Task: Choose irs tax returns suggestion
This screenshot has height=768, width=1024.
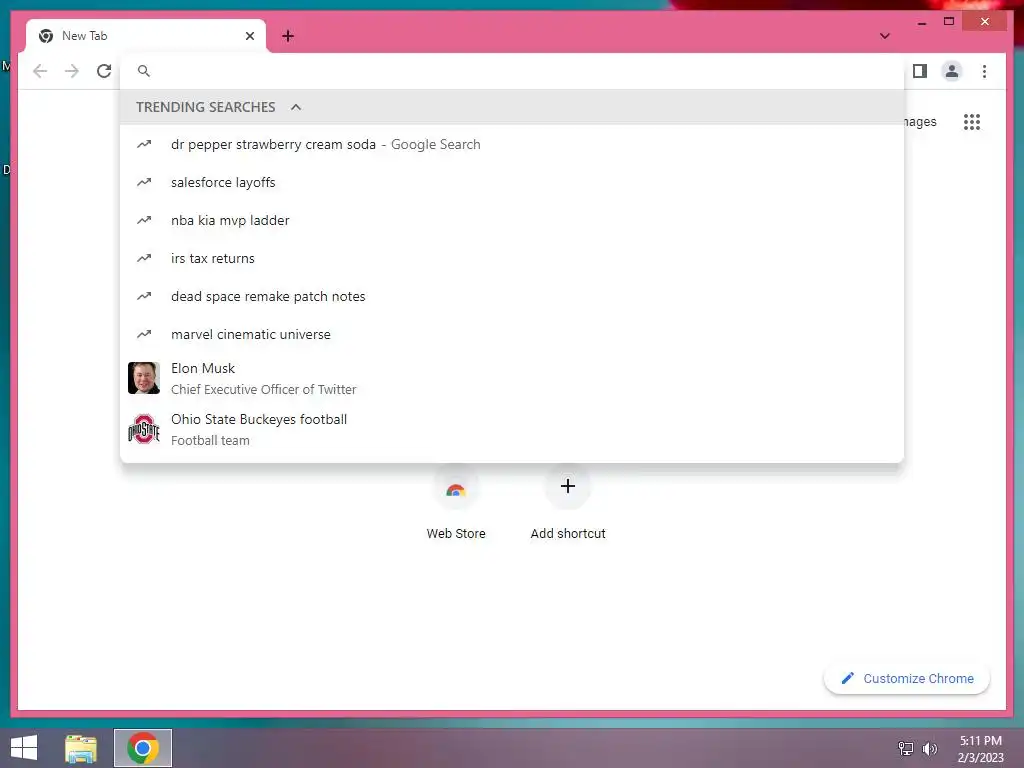Action: click(512, 258)
